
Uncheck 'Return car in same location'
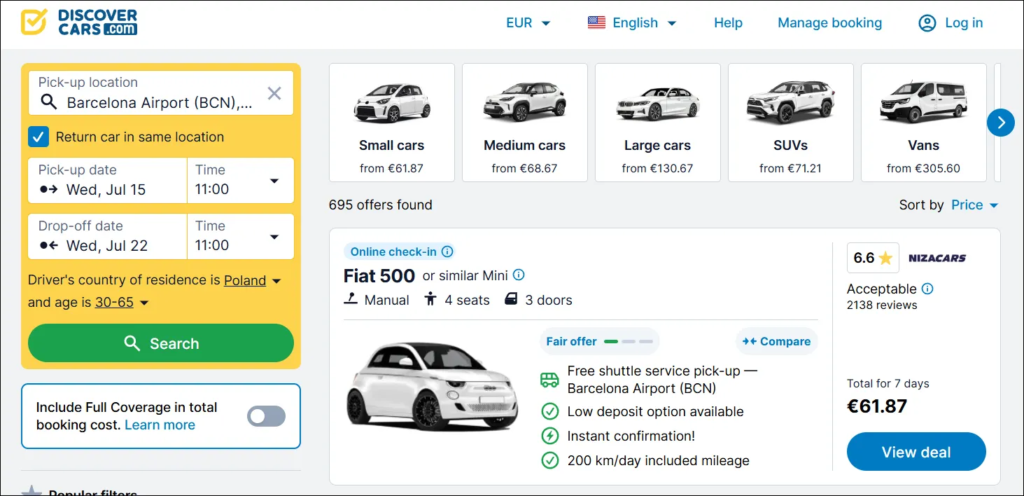(38, 137)
